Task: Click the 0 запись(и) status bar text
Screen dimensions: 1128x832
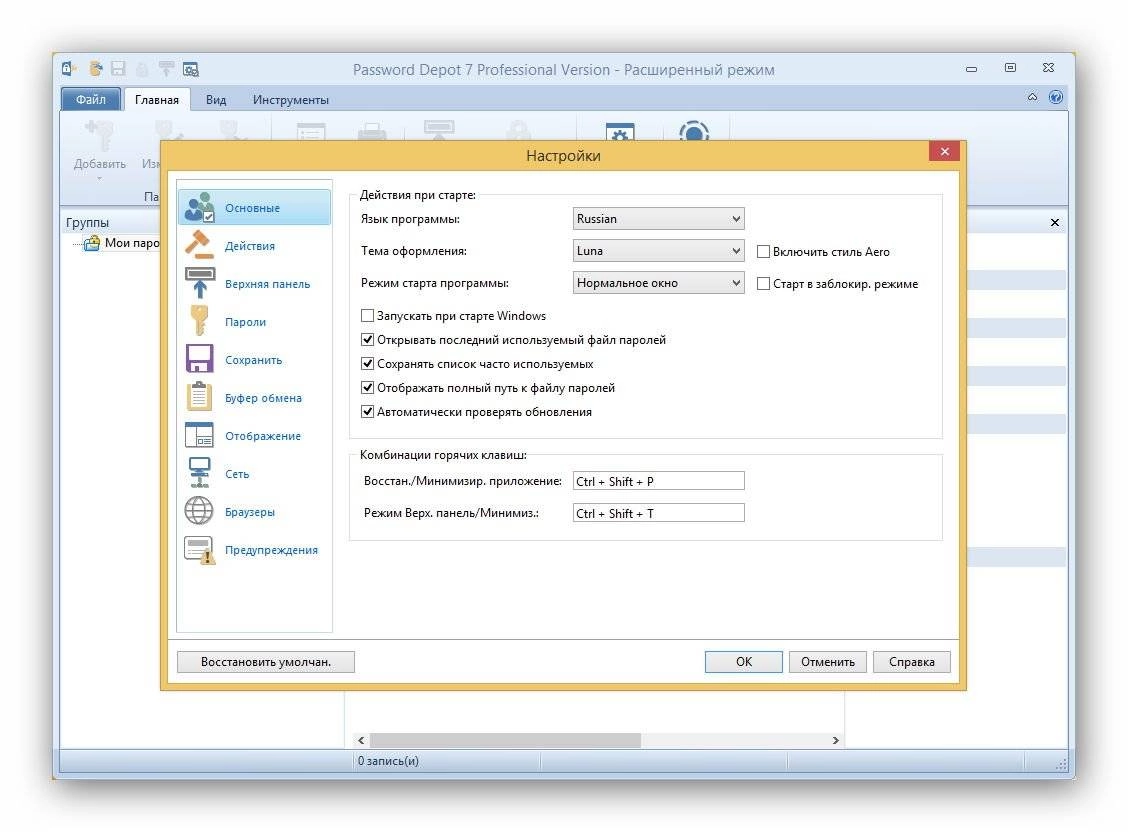Action: [388, 761]
